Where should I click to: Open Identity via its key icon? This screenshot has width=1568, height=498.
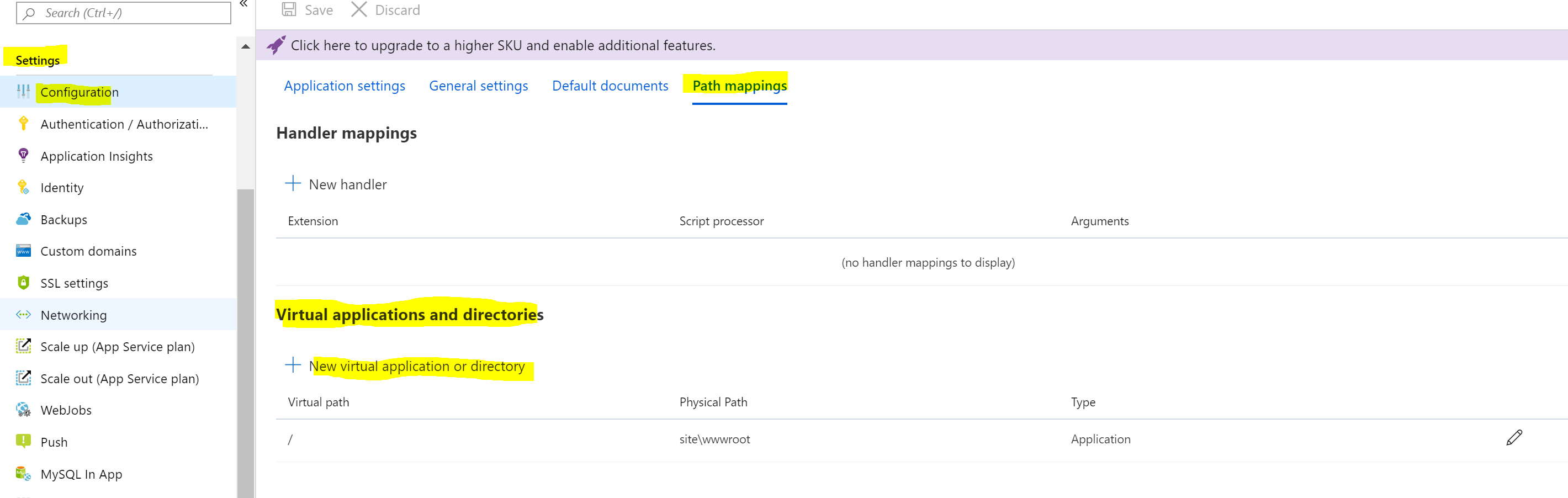pyautogui.click(x=23, y=188)
